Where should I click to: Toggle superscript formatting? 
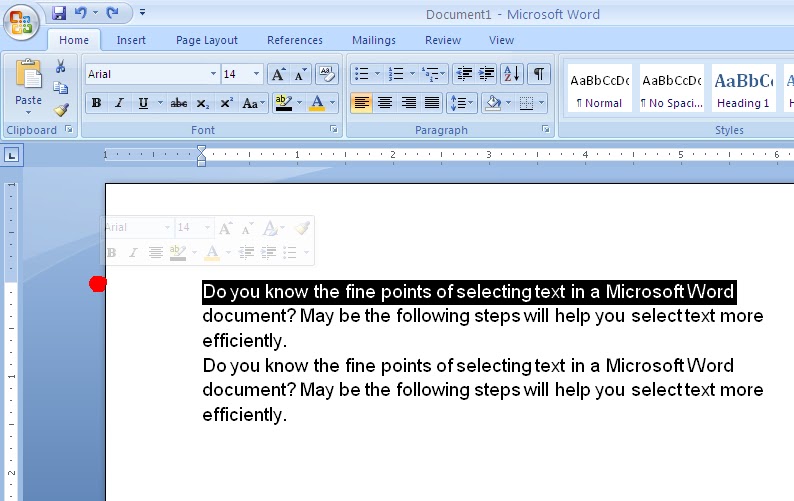(226, 103)
